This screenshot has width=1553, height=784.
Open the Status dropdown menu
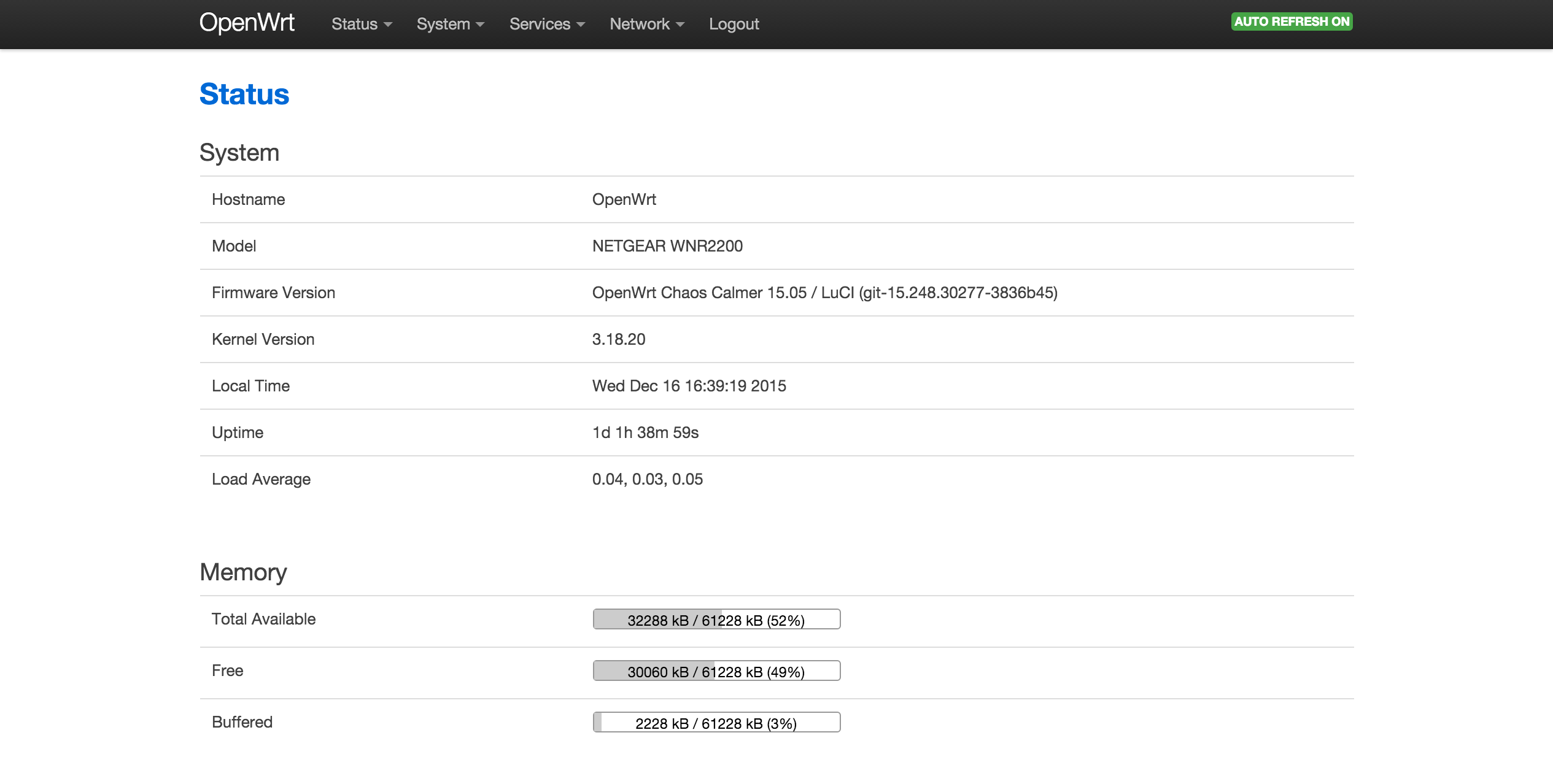pos(362,24)
